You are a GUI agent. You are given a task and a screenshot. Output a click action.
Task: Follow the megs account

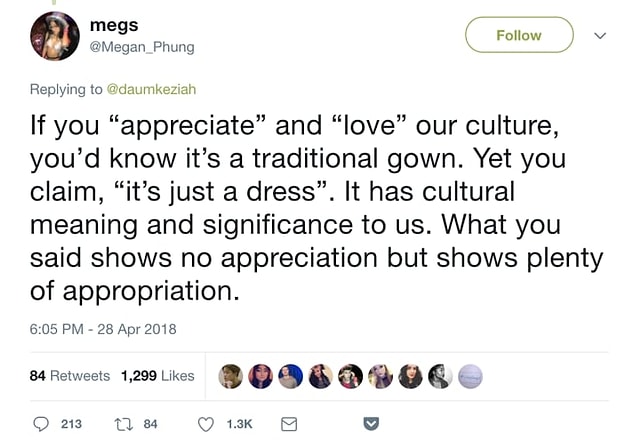click(519, 35)
